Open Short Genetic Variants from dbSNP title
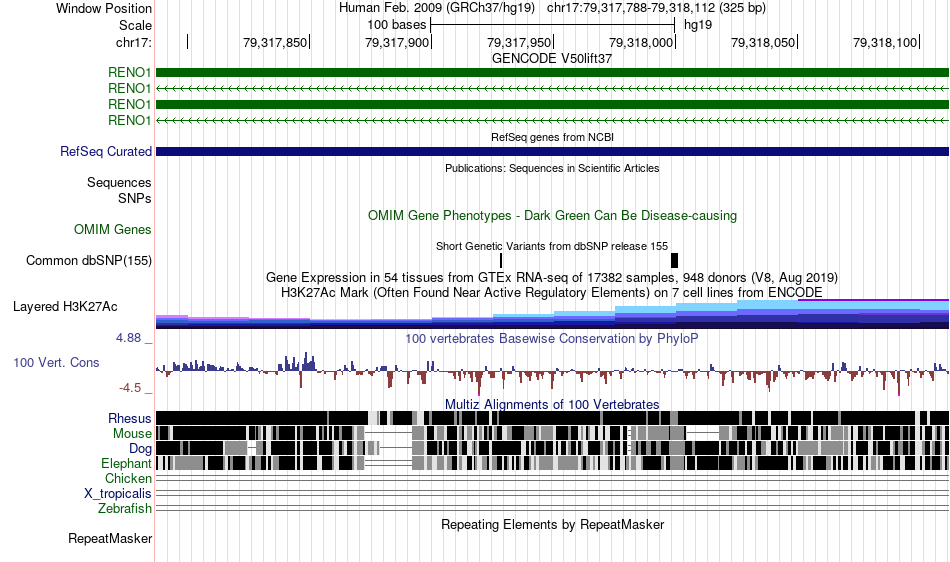Screen dimensions: 950x562 click(x=552, y=246)
